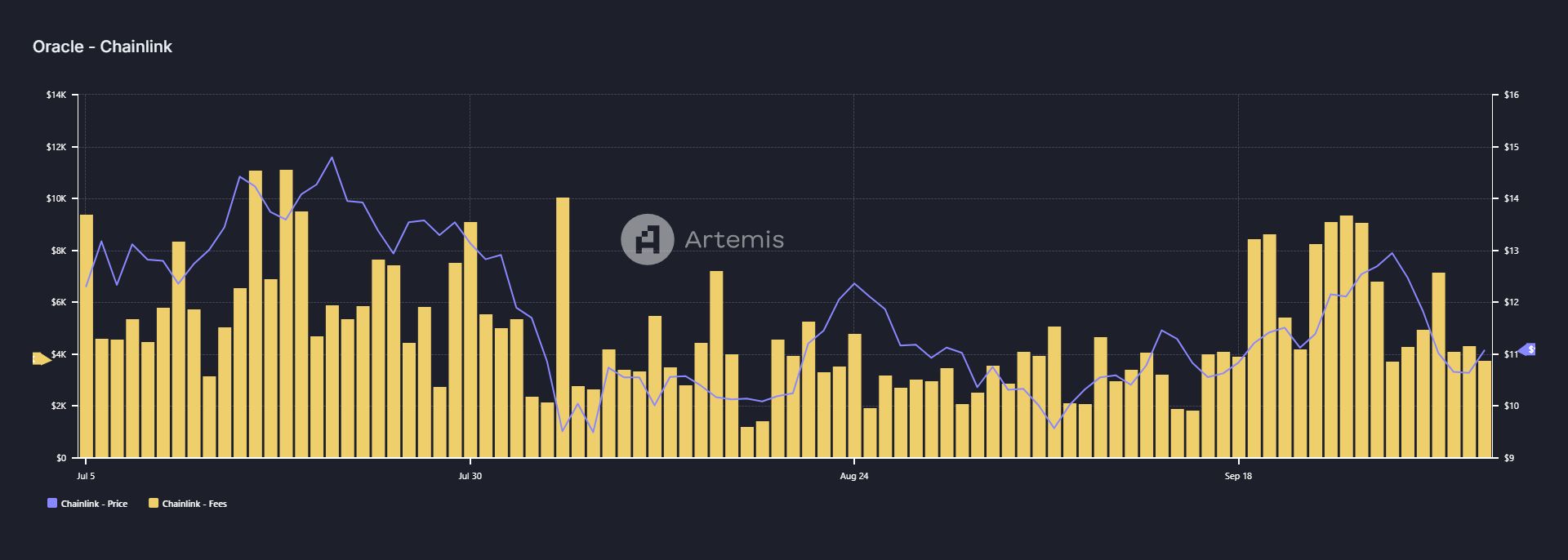Click the 'Jul 5' x-axis label
The height and width of the screenshot is (560, 1568).
tap(86, 476)
